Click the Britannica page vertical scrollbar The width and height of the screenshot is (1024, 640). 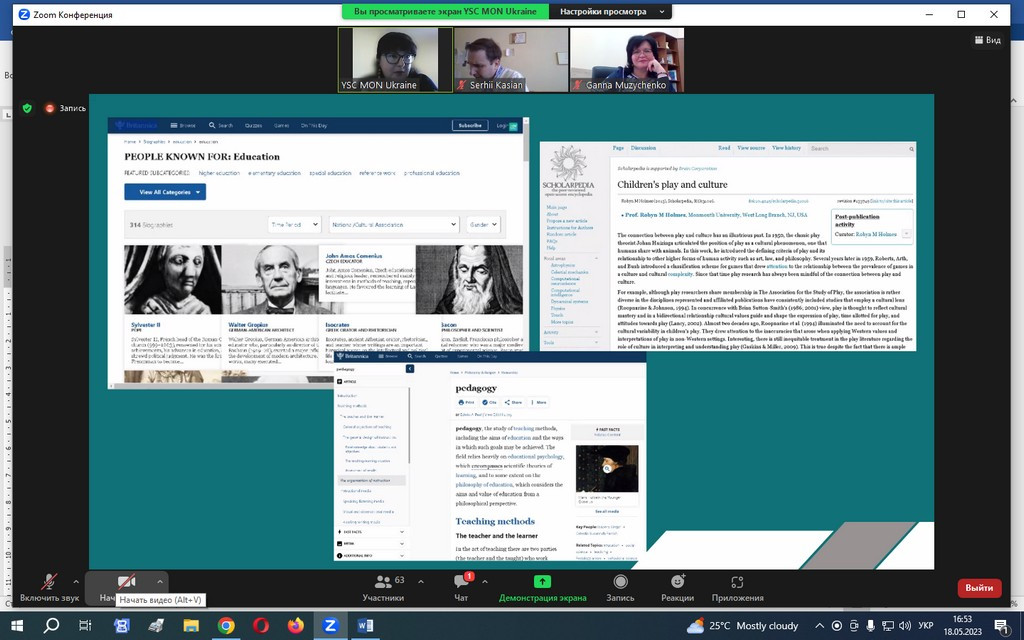(x=526, y=144)
